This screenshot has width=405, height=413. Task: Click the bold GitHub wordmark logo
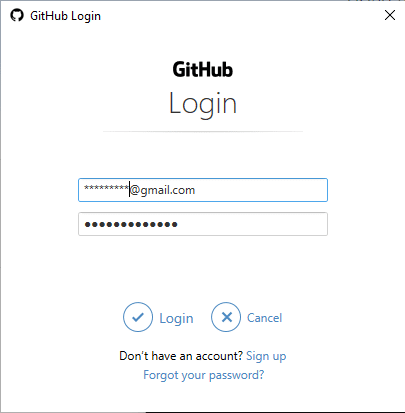click(203, 69)
